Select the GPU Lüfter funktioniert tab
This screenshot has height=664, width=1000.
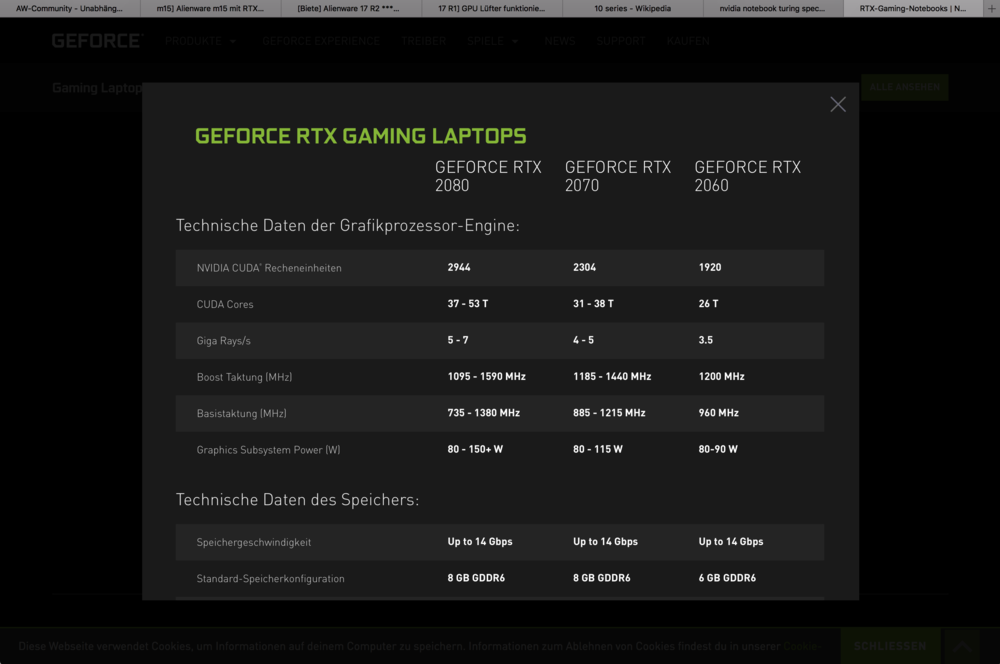492,8
